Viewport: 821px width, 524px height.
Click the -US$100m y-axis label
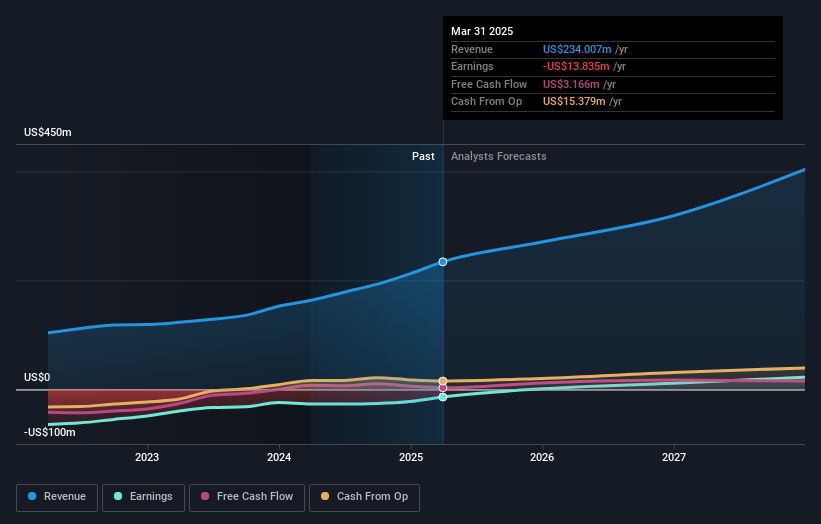50,432
